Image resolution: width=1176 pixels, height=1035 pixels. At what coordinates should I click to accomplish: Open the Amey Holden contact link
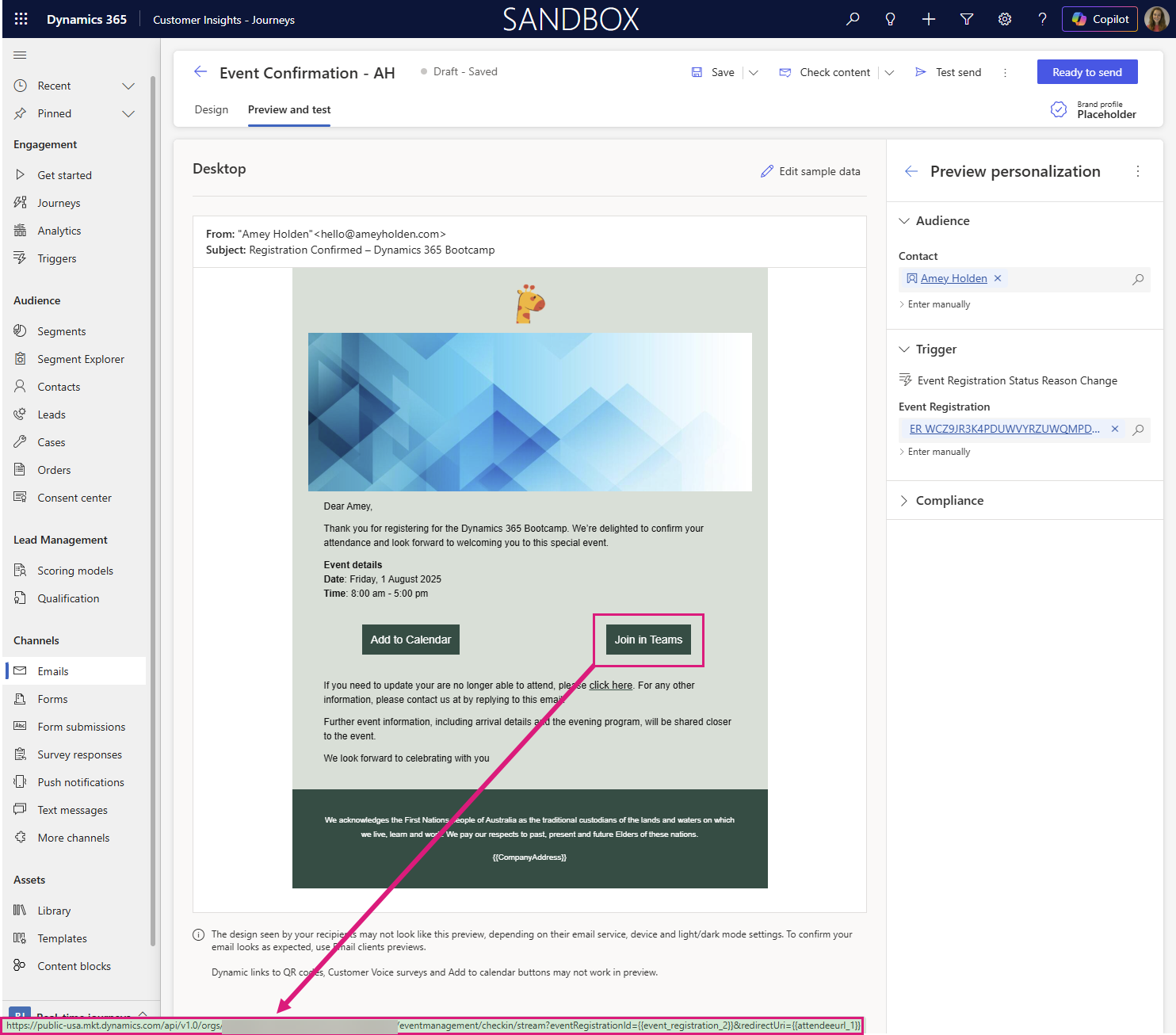tap(953, 278)
